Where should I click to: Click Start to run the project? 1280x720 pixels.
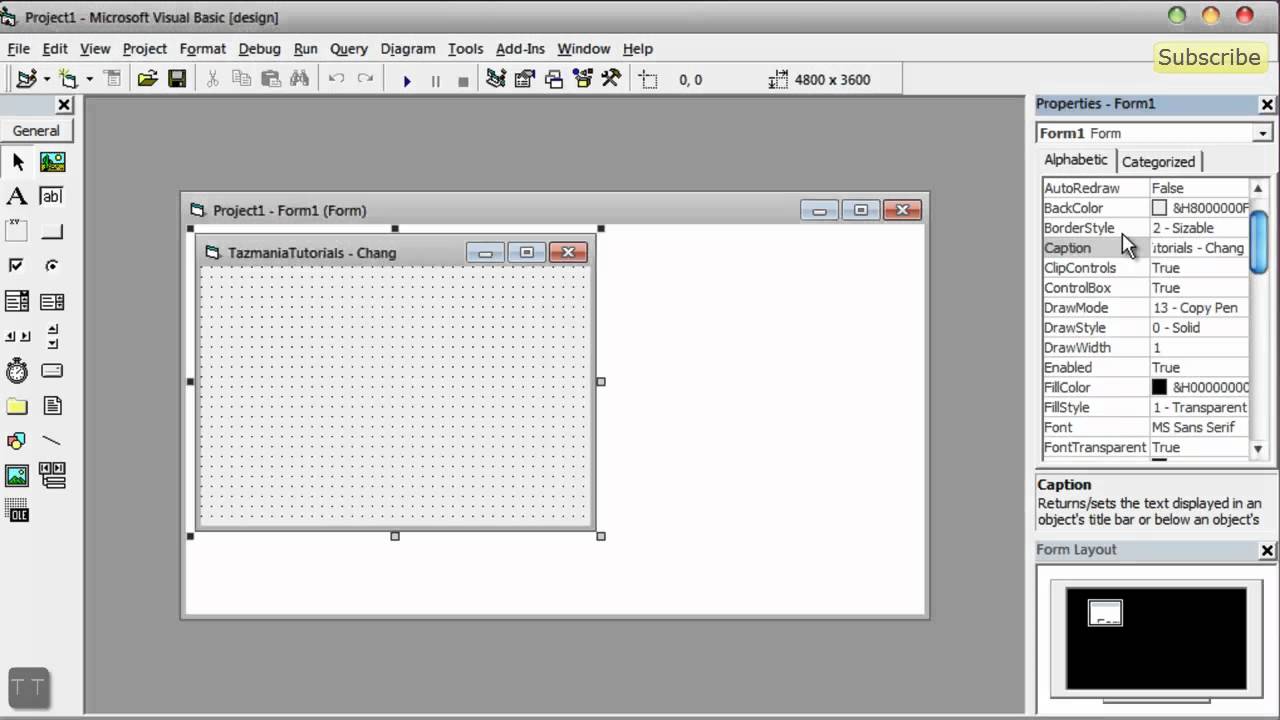click(407, 79)
